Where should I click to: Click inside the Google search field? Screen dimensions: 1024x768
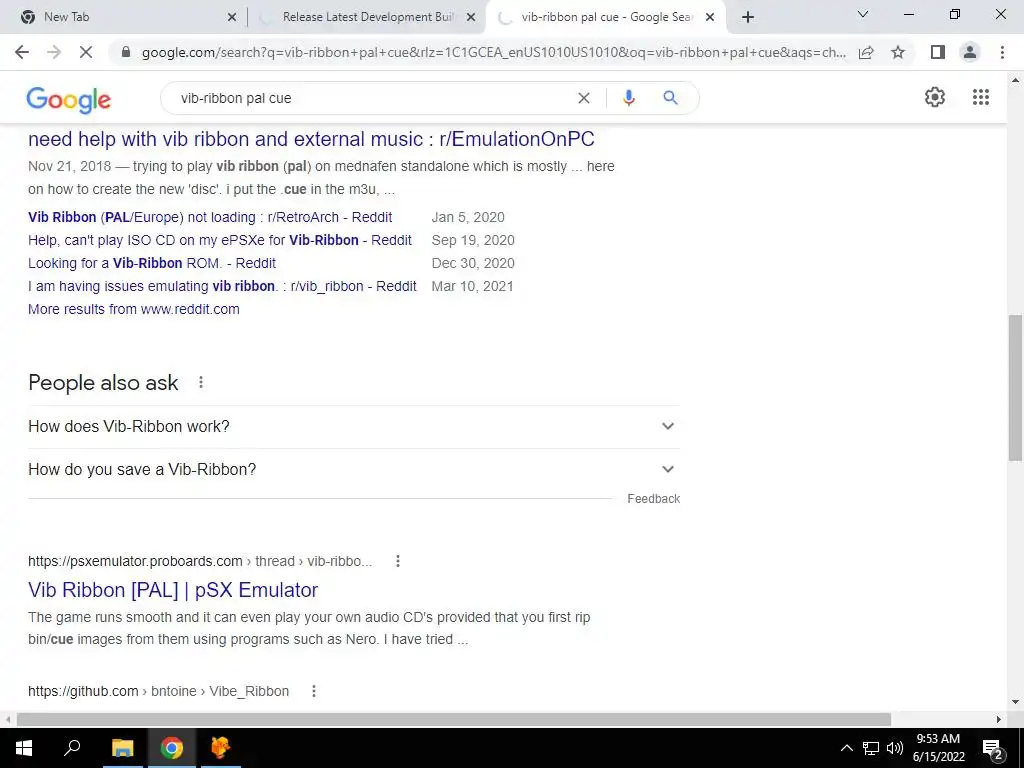click(372, 98)
